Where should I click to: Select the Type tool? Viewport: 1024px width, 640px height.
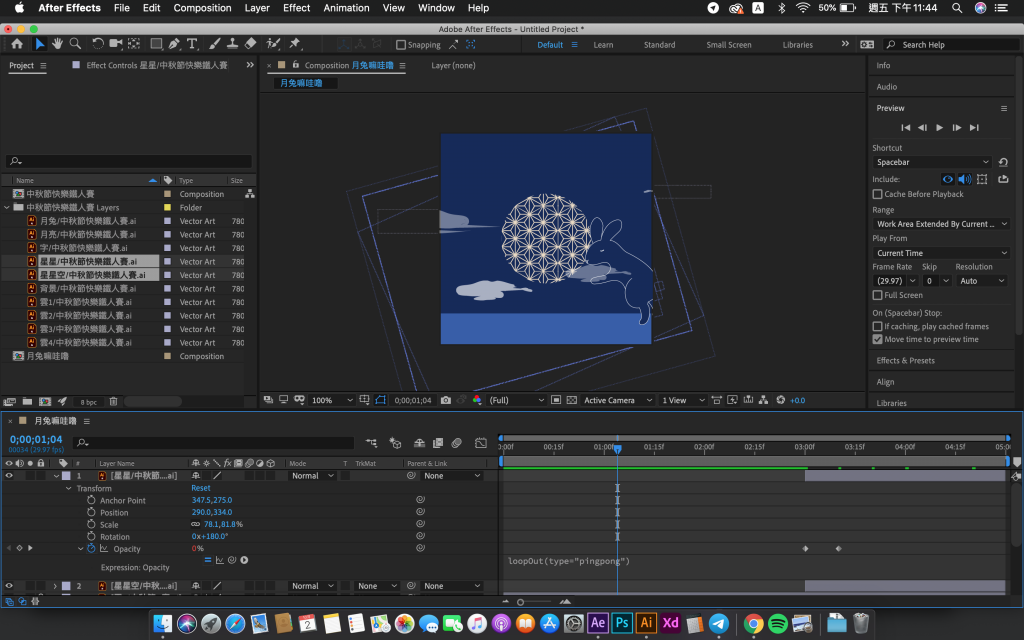click(192, 44)
